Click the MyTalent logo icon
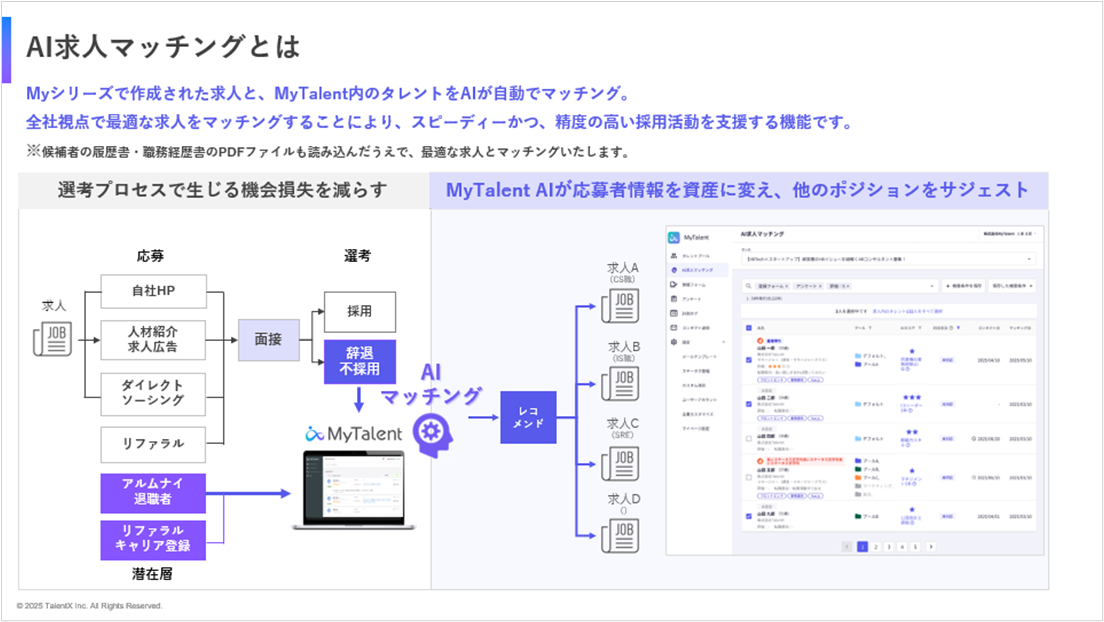 pyautogui.click(x=673, y=235)
